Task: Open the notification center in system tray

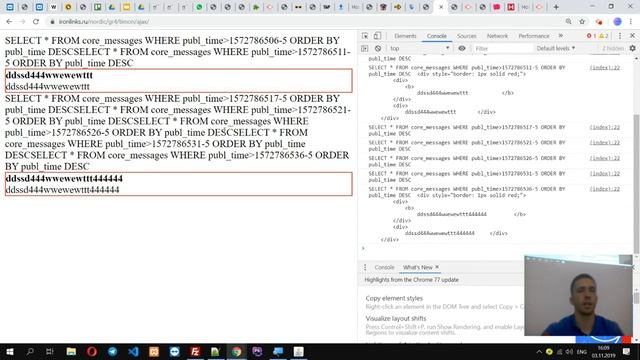Action: coord(627,351)
